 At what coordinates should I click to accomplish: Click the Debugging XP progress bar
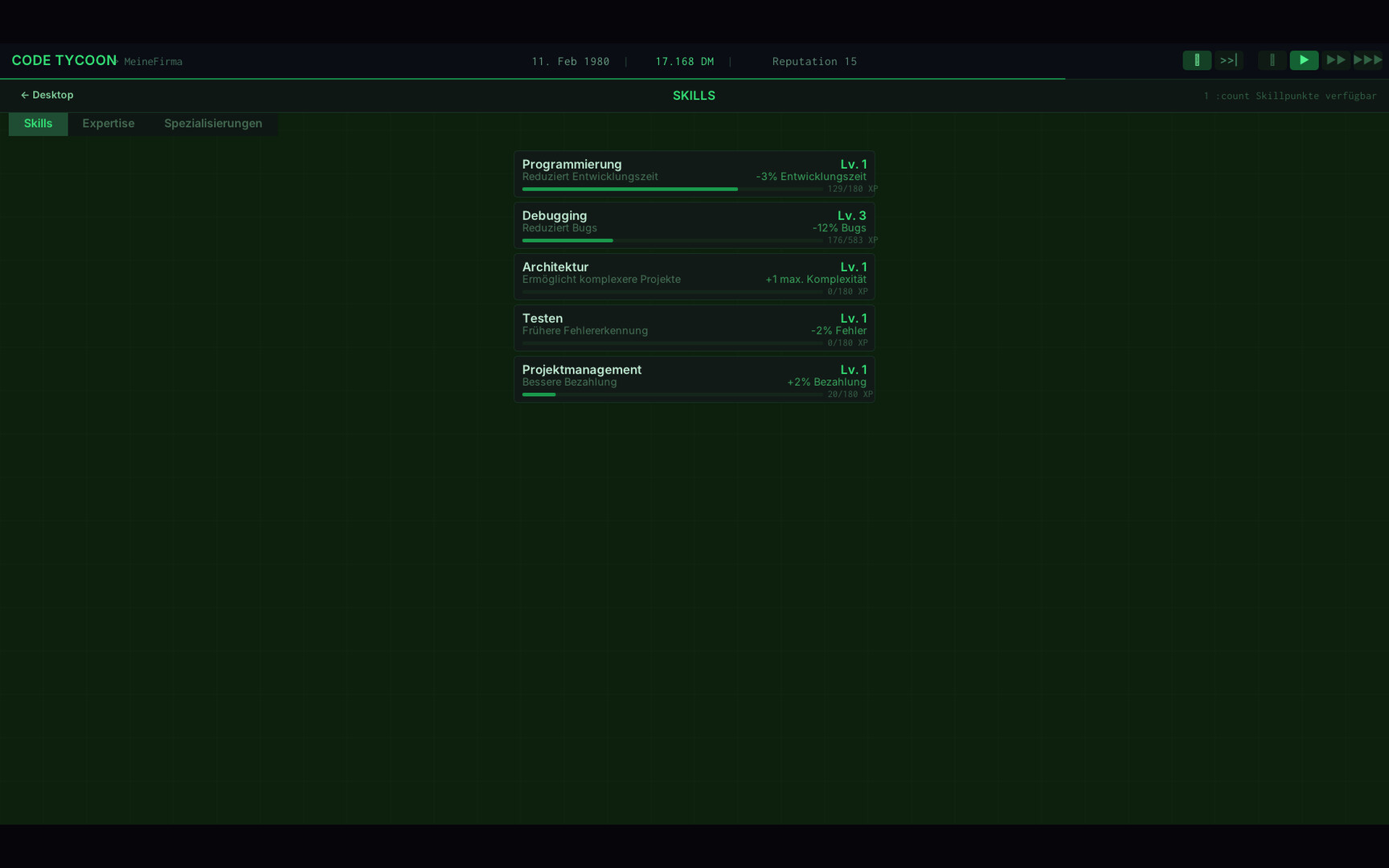pyautogui.click(x=670, y=240)
